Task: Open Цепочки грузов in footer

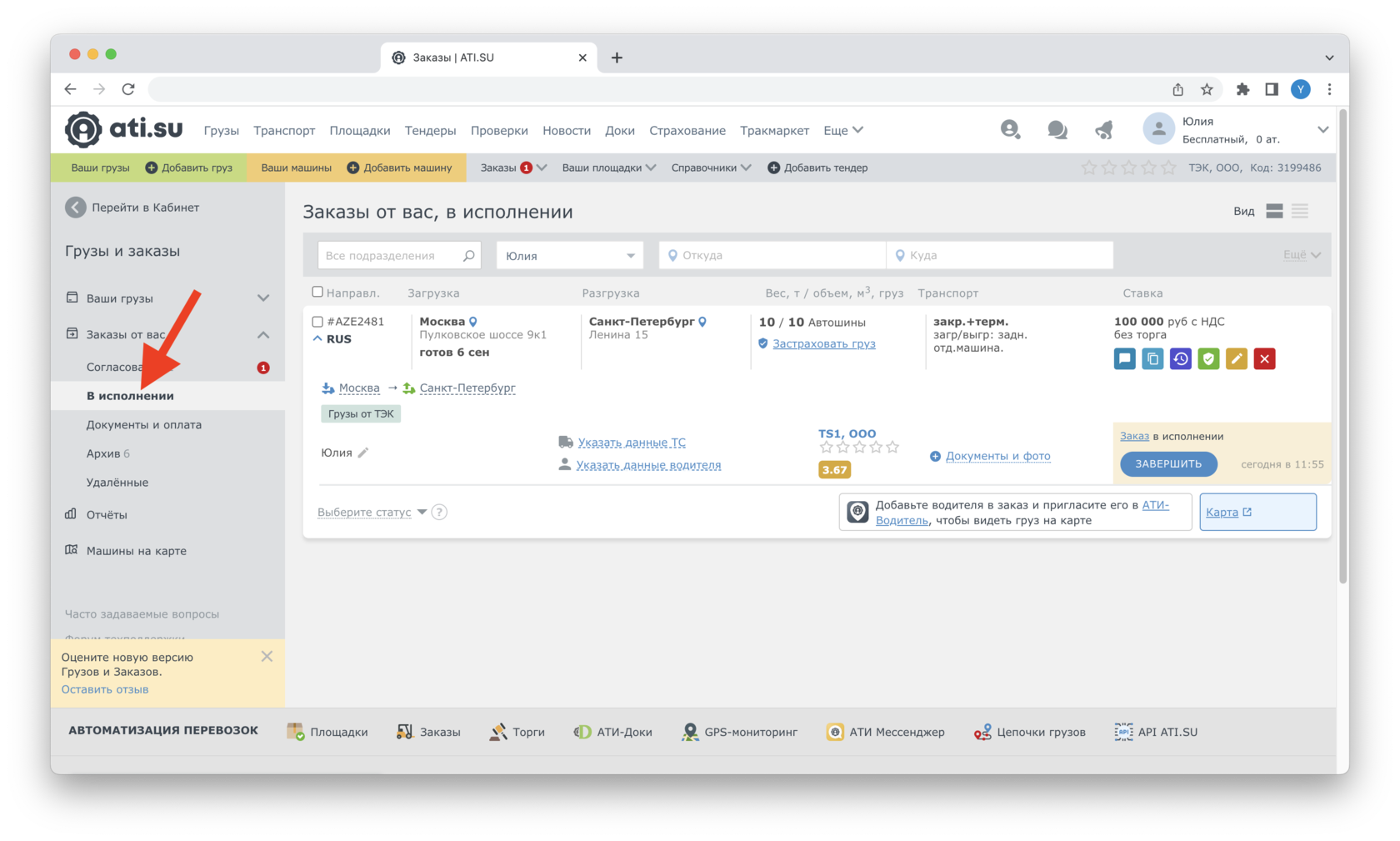Action: click(1030, 732)
